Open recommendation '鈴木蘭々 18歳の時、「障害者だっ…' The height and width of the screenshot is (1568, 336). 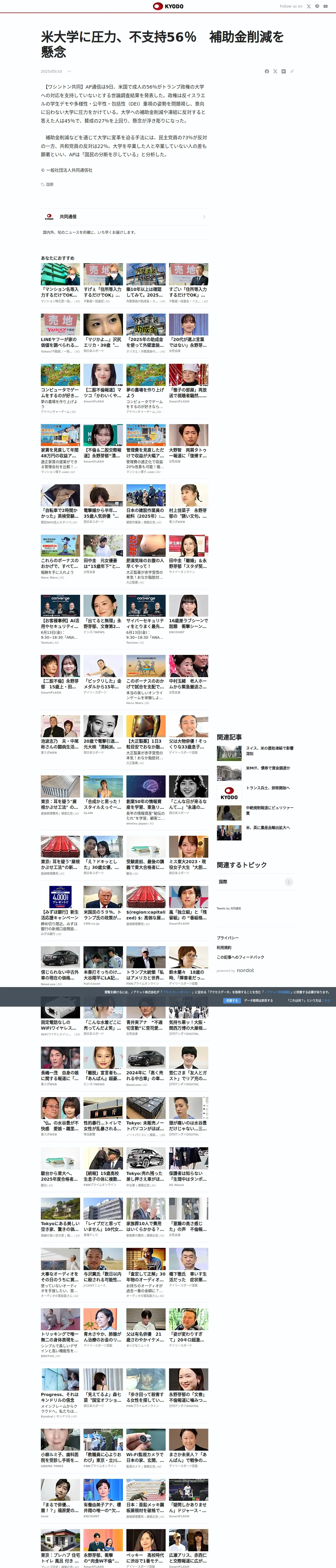(x=188, y=965)
